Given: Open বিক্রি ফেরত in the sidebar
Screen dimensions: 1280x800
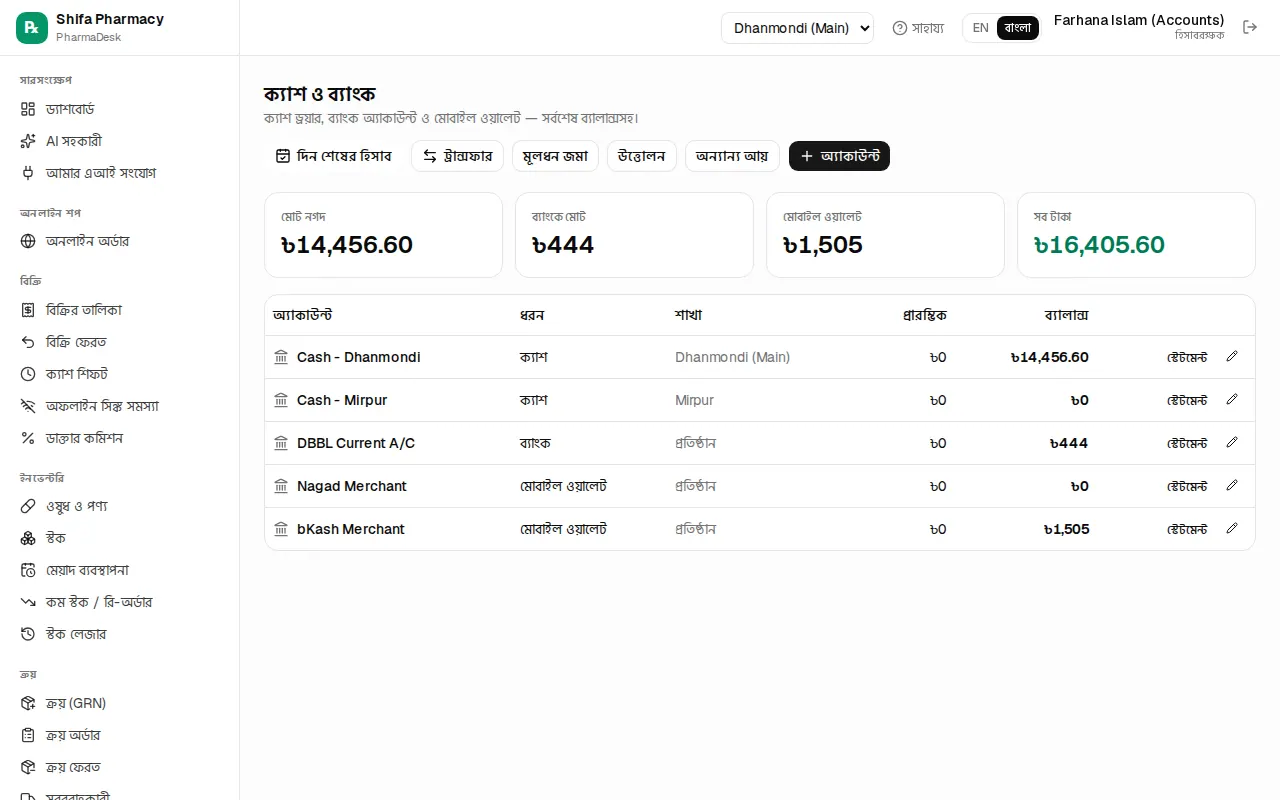Looking at the screenshot, I should click(x=119, y=342).
